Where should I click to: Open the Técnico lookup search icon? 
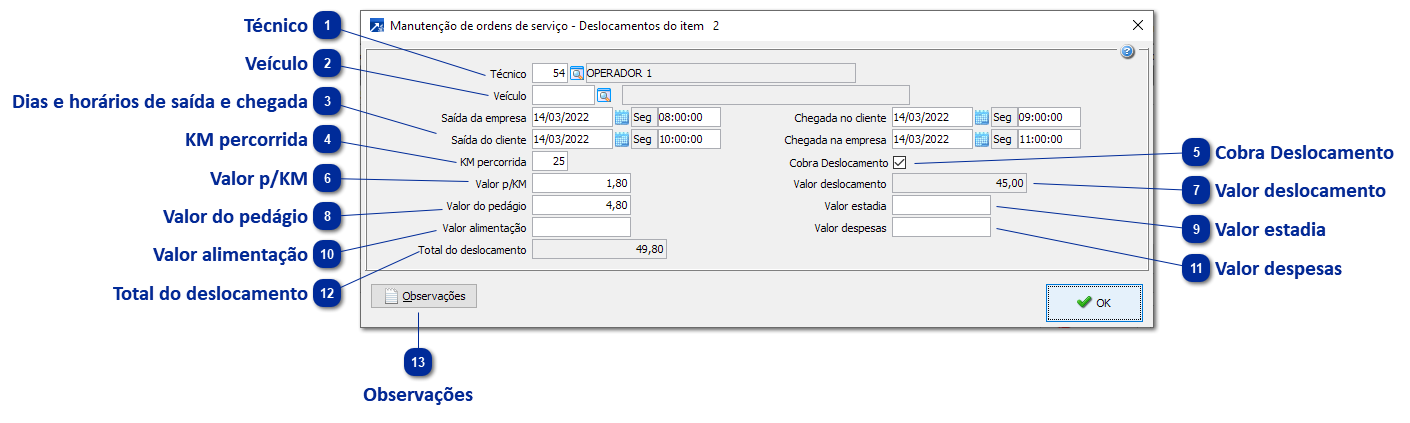coord(577,73)
